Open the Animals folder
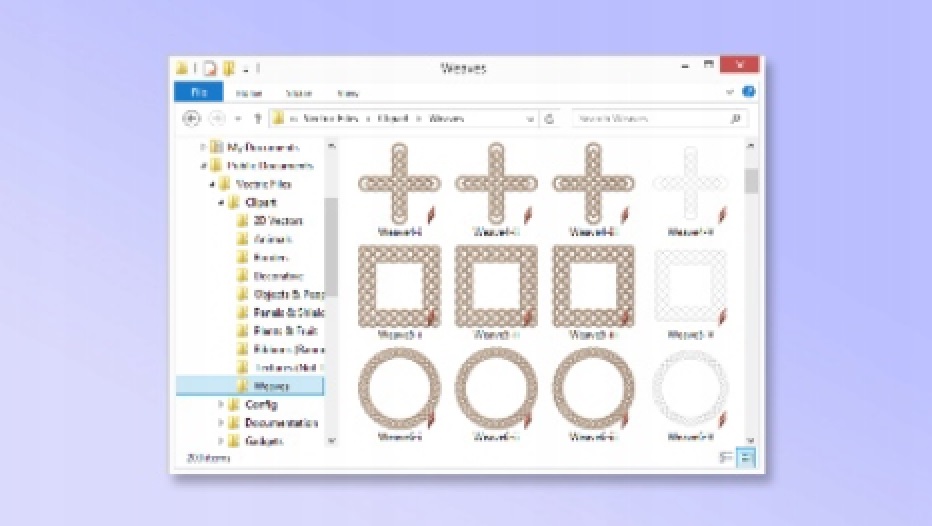 [272, 240]
